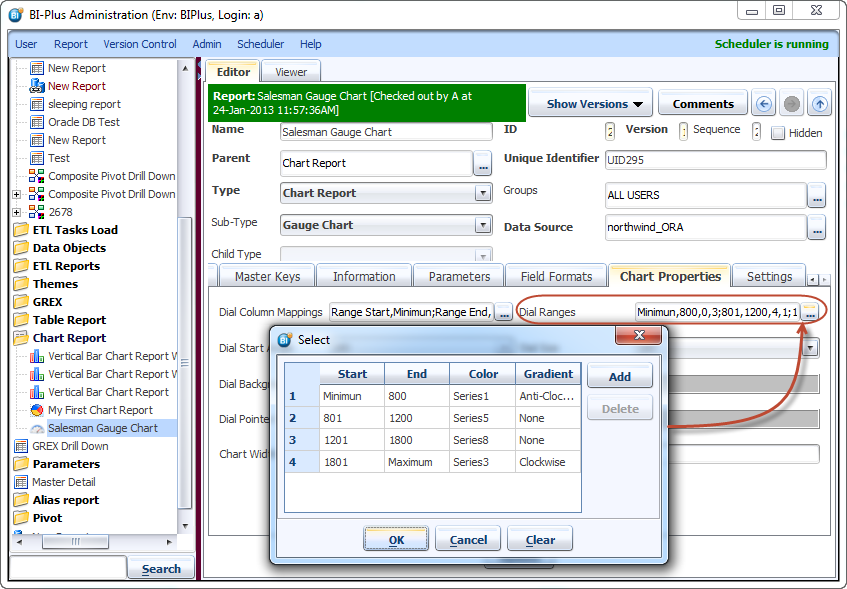
Task: Toggle the Hidden checkbox
Action: pyautogui.click(x=778, y=133)
